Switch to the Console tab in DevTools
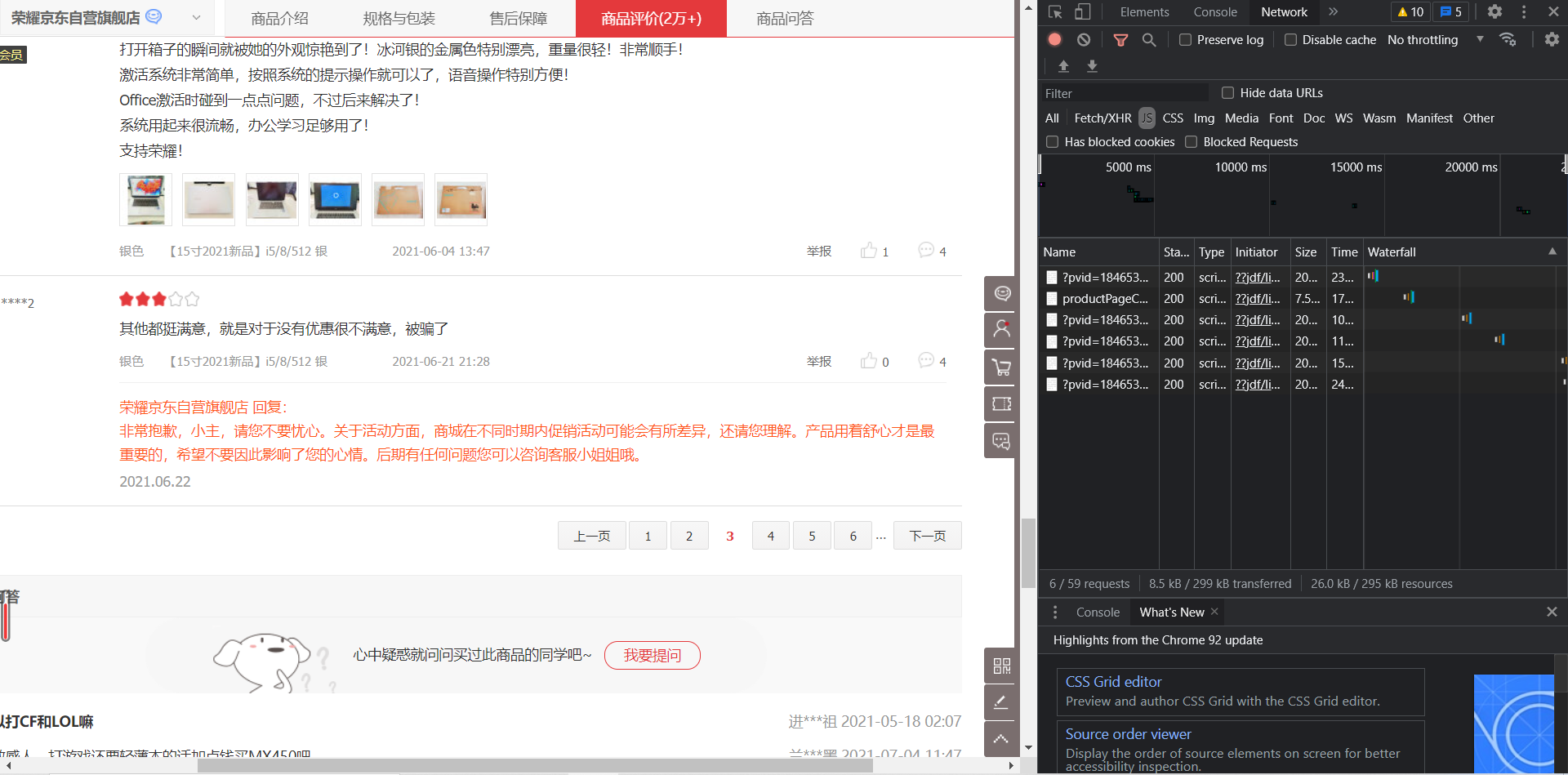1568x775 pixels. pyautogui.click(x=1215, y=11)
